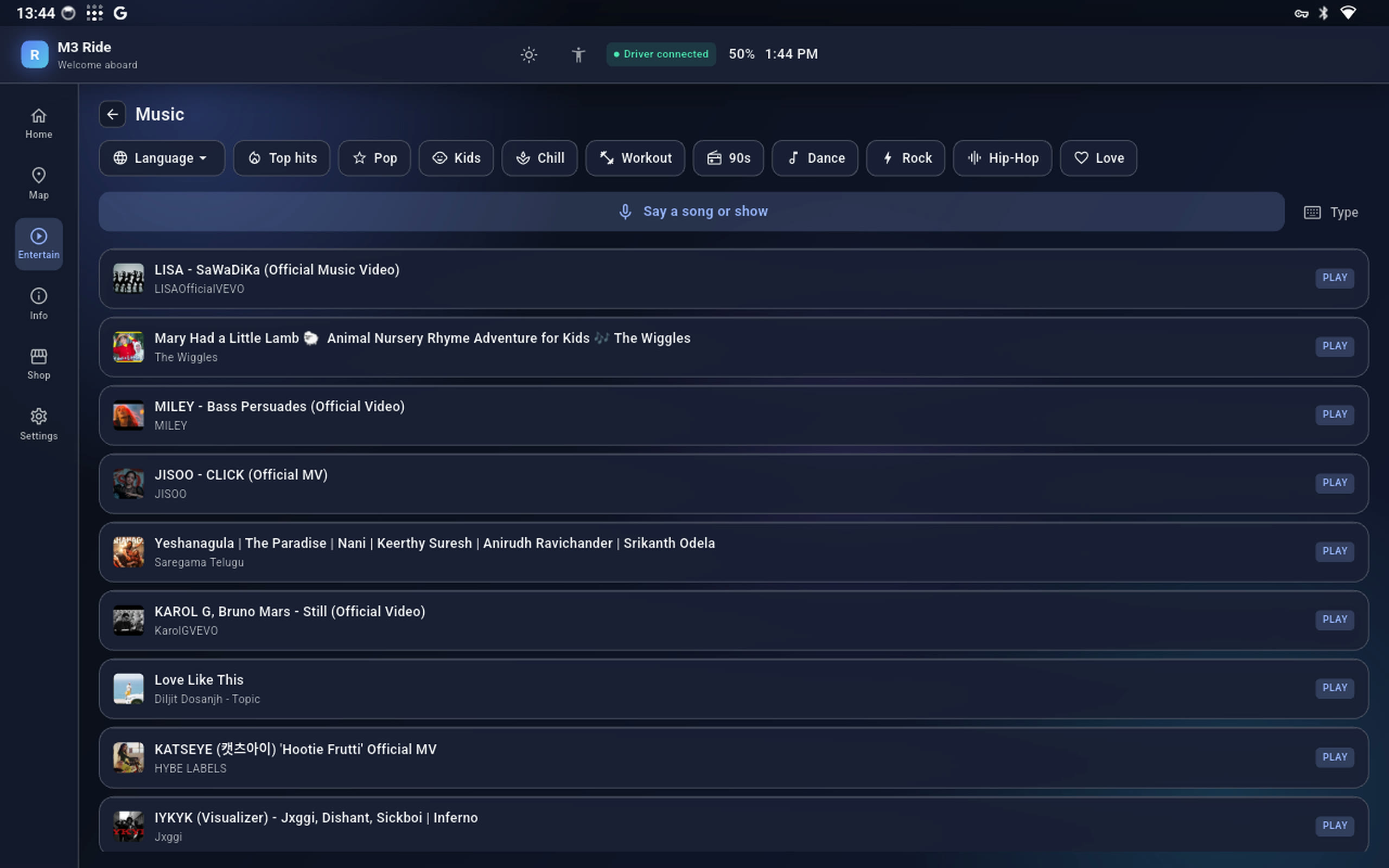1389x868 pixels.
Task: Select the Chill music filter
Action: click(539, 158)
